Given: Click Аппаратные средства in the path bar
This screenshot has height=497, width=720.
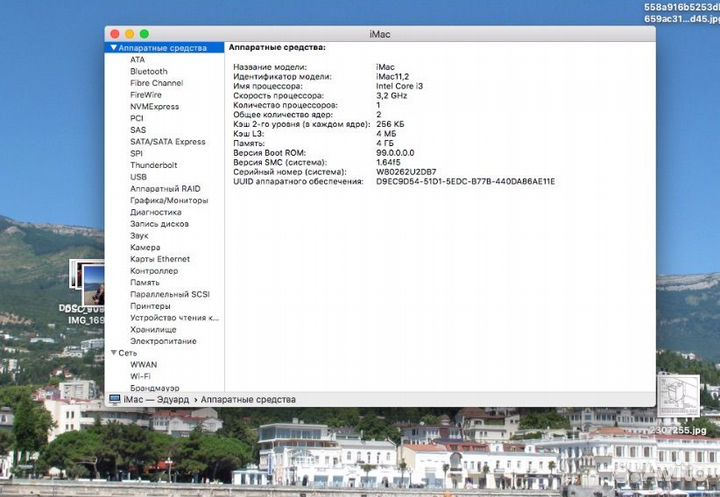Looking at the screenshot, I should (x=248, y=400).
